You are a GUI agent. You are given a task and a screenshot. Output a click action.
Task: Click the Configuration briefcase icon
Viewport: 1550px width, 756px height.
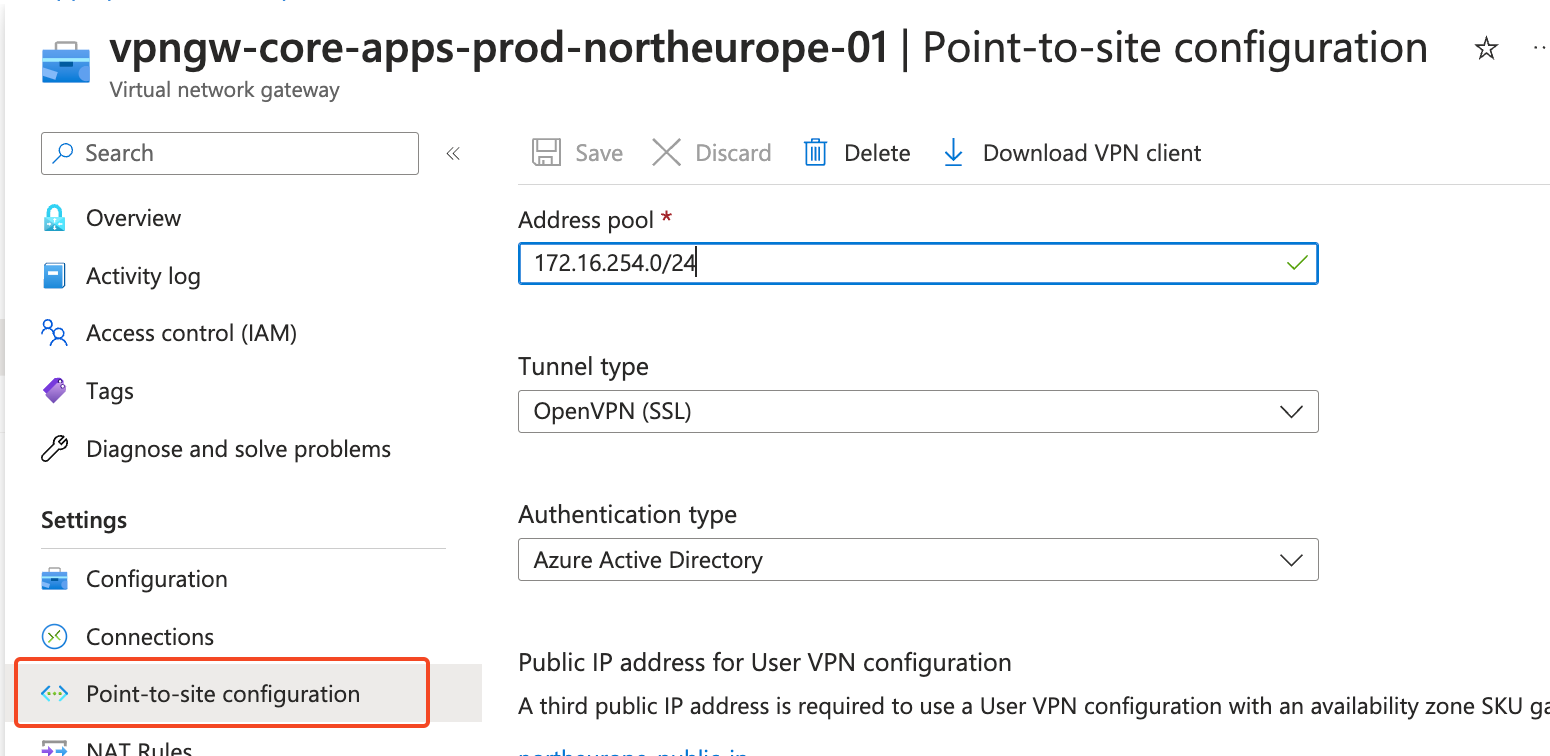point(54,579)
